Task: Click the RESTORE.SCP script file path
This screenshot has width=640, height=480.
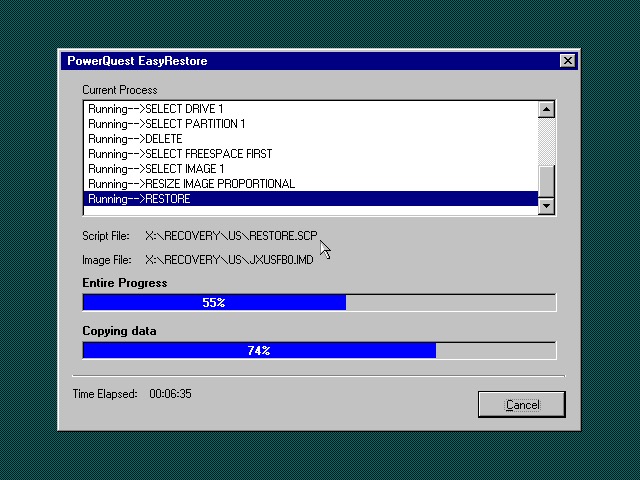Action: (231, 236)
